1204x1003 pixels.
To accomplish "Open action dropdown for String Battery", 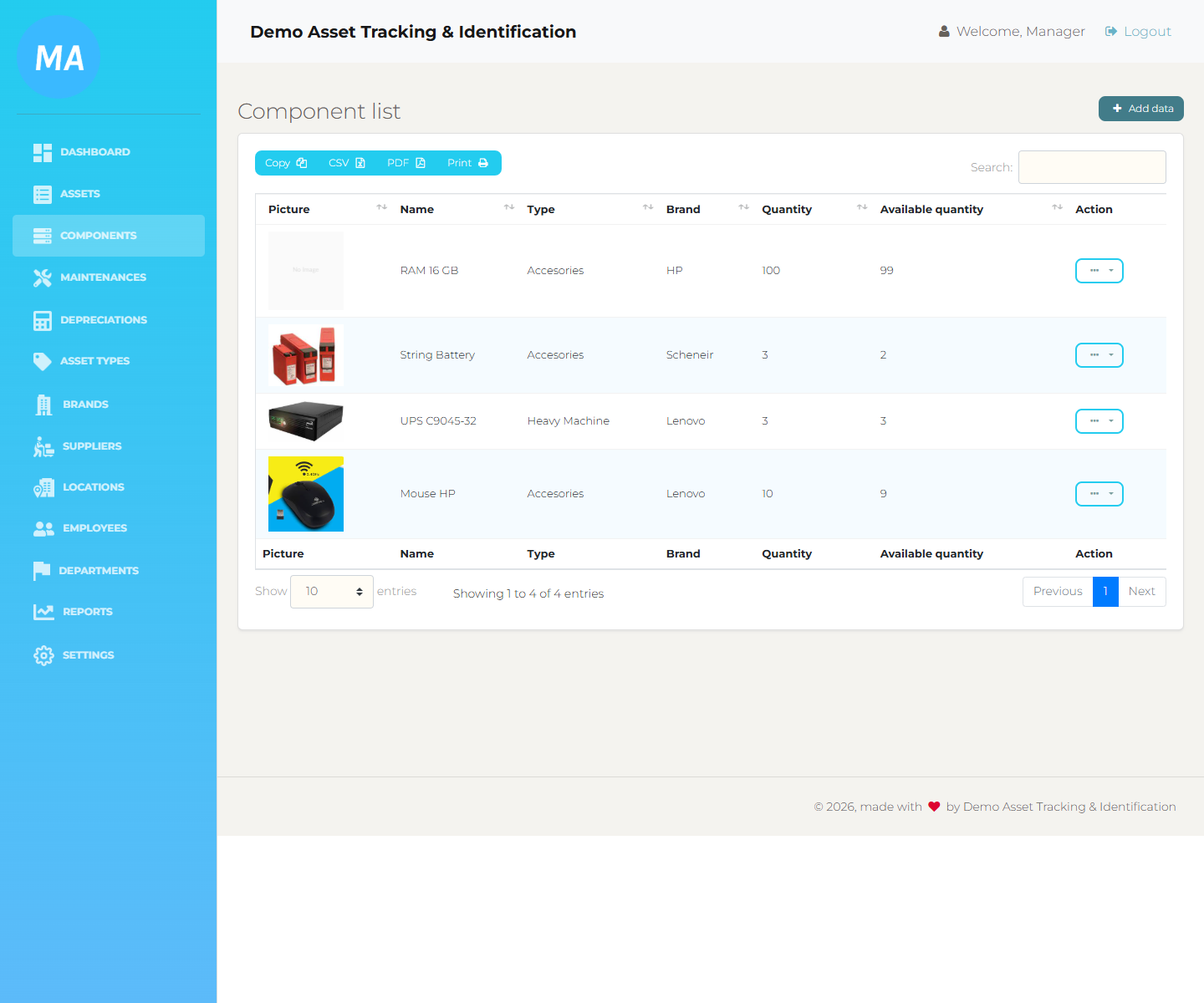I will point(1099,355).
